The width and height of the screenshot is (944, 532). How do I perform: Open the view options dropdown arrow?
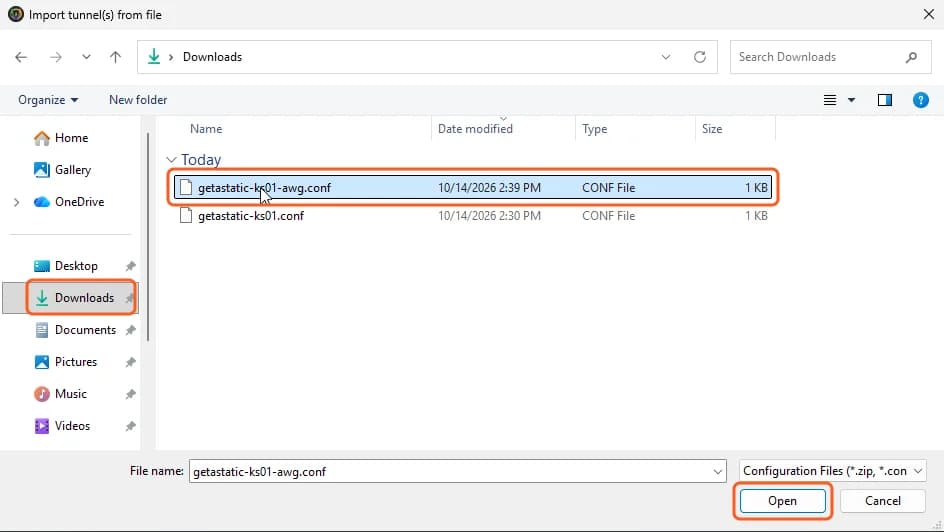click(851, 100)
